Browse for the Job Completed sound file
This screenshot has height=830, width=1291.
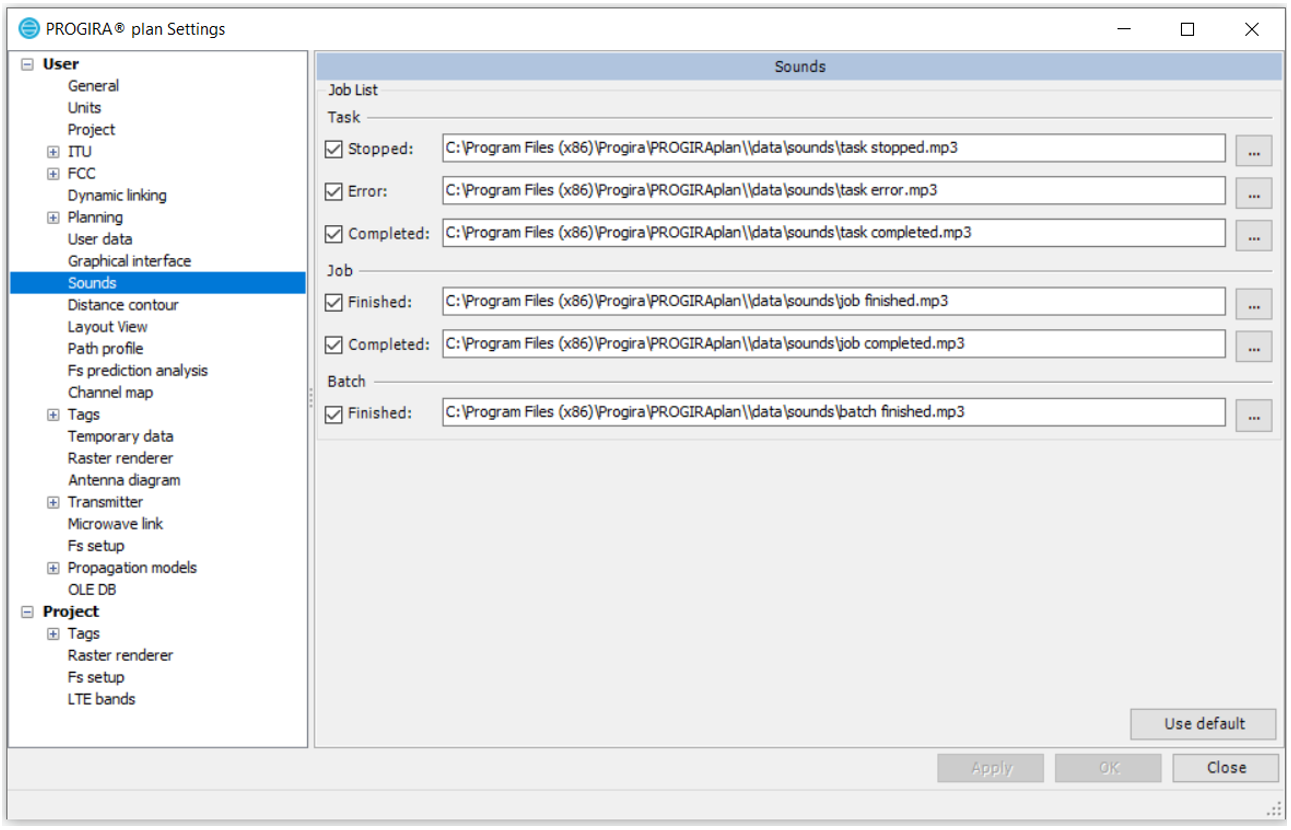pos(1254,346)
